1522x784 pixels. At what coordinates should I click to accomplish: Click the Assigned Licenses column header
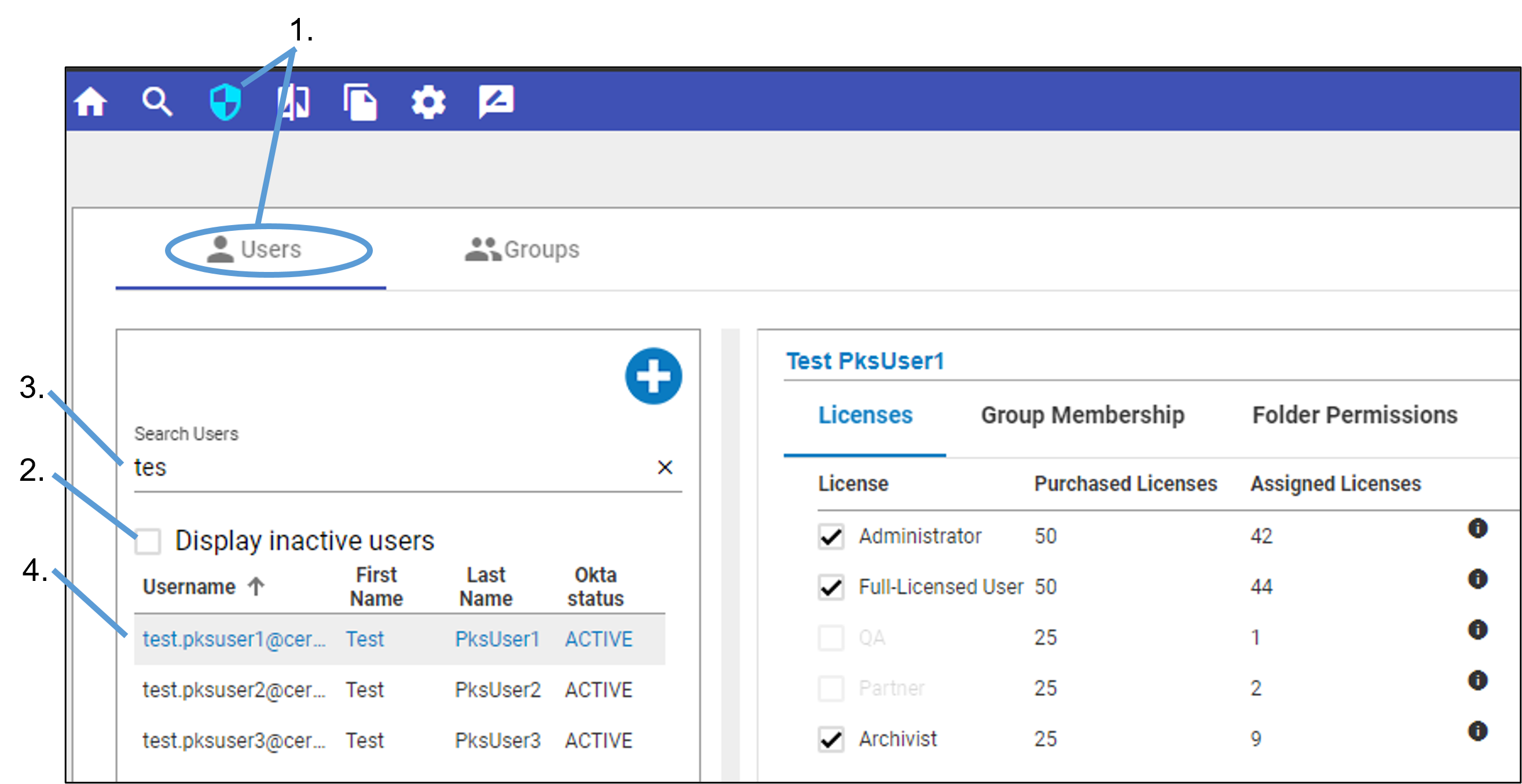(1335, 484)
